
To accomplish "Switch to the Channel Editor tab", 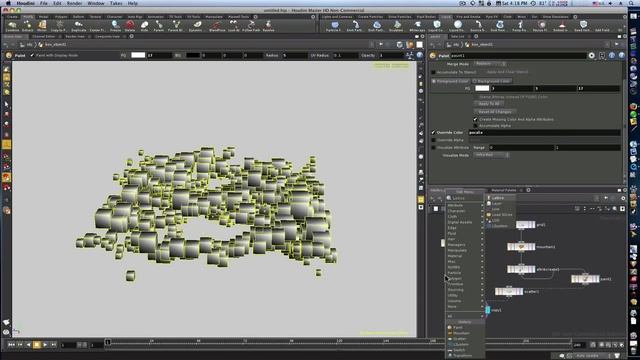I will click(x=43, y=36).
